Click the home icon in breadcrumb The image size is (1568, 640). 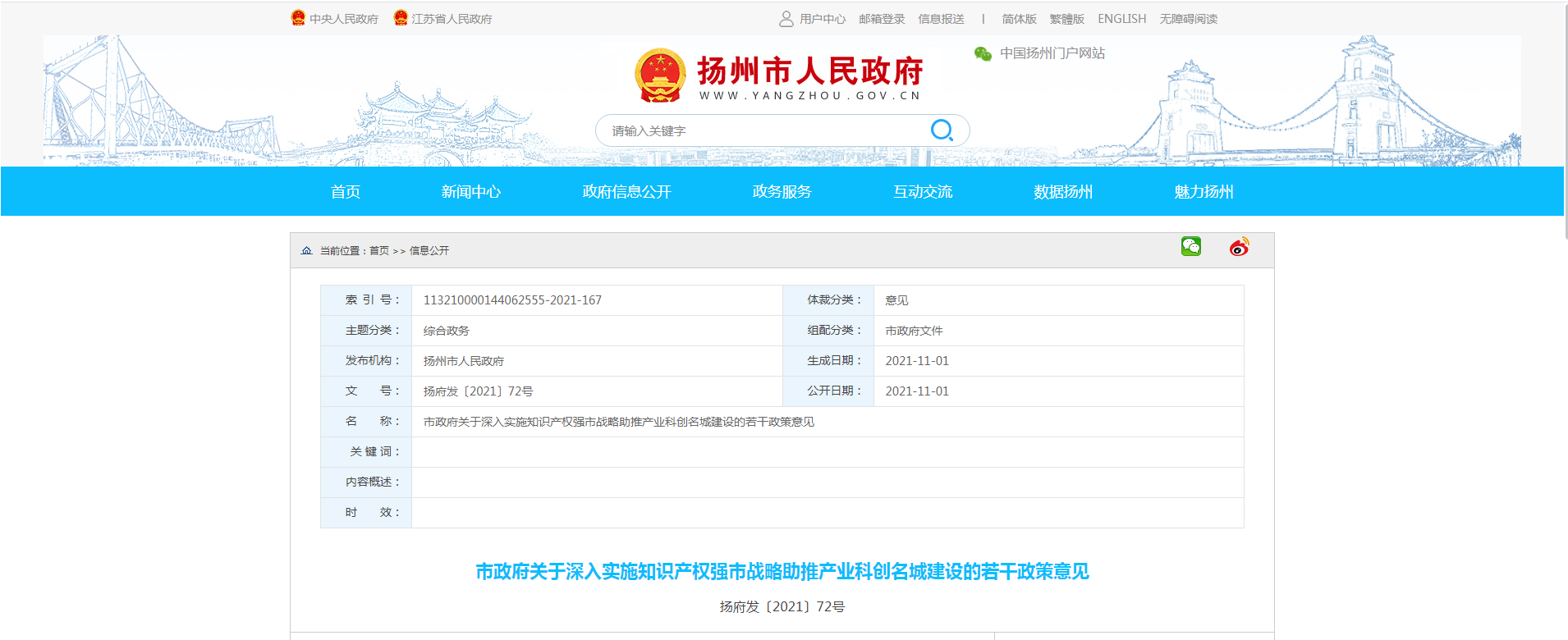click(306, 250)
